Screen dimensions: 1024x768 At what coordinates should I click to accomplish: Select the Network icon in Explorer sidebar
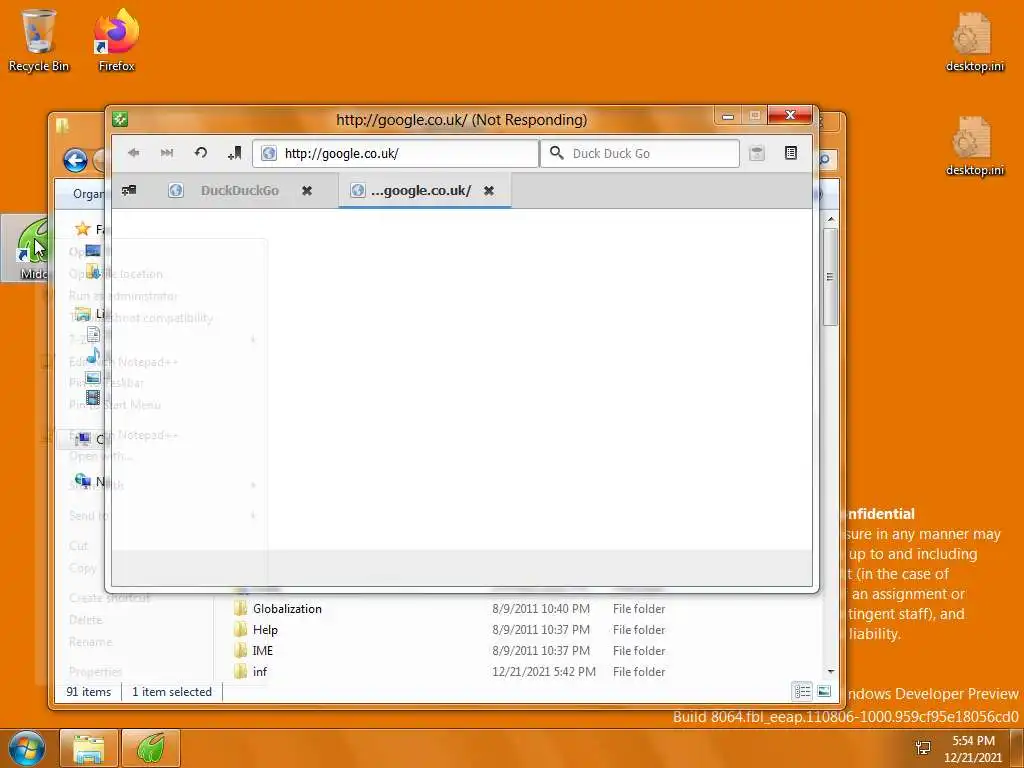(83, 481)
